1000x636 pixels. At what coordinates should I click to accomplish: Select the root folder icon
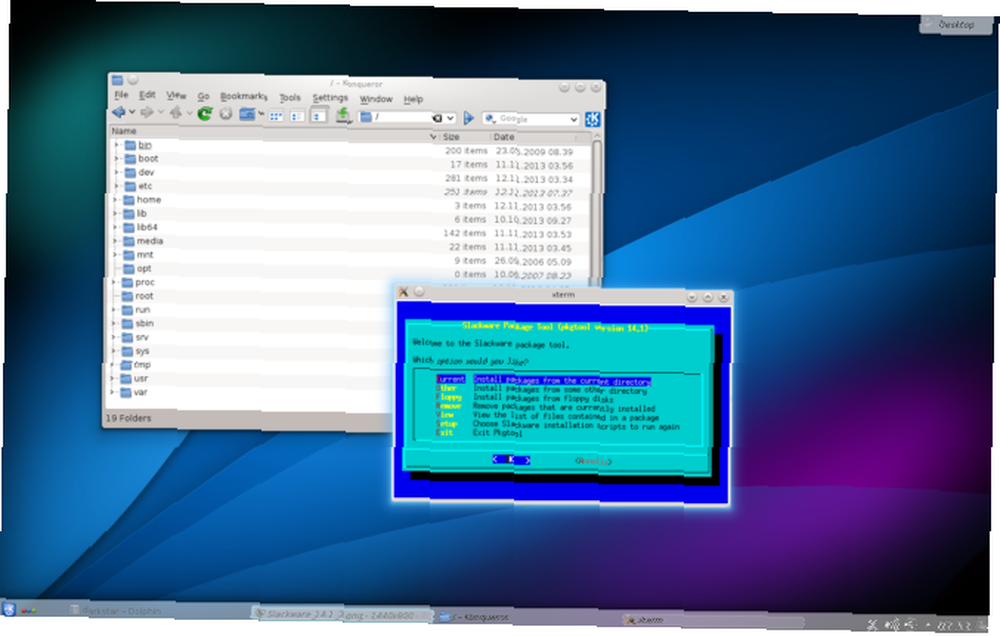coord(127,296)
